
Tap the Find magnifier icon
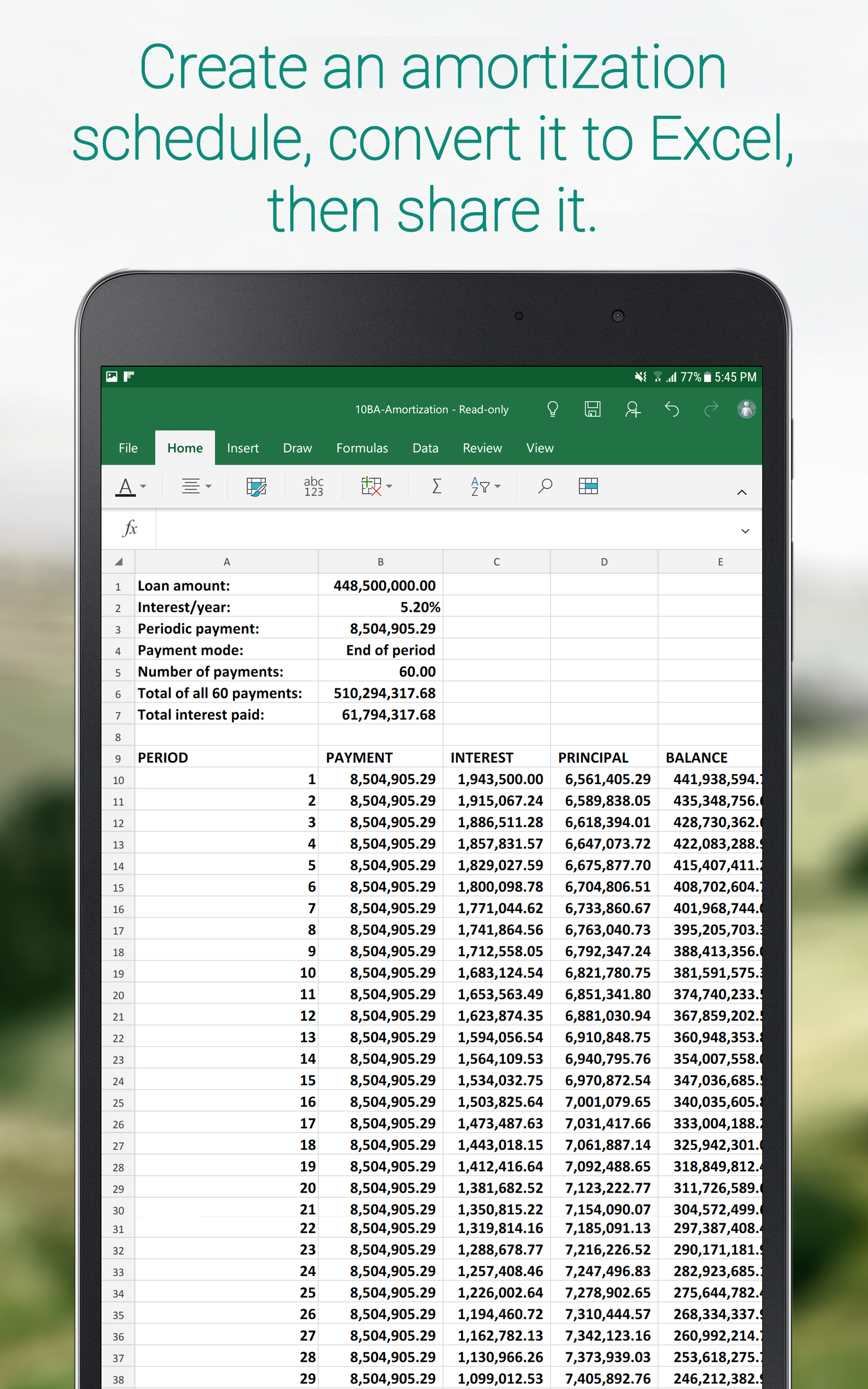coord(545,486)
